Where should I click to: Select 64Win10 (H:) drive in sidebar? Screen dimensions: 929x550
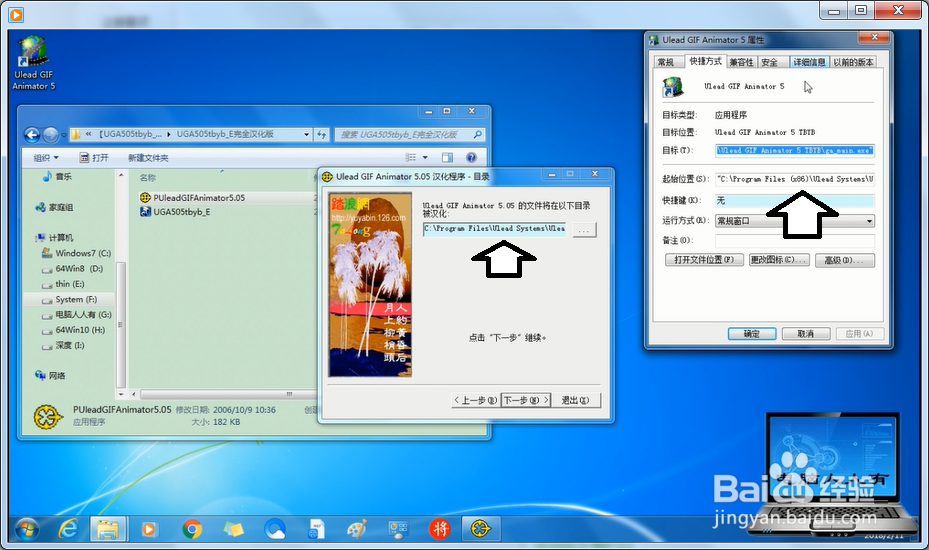point(73,330)
